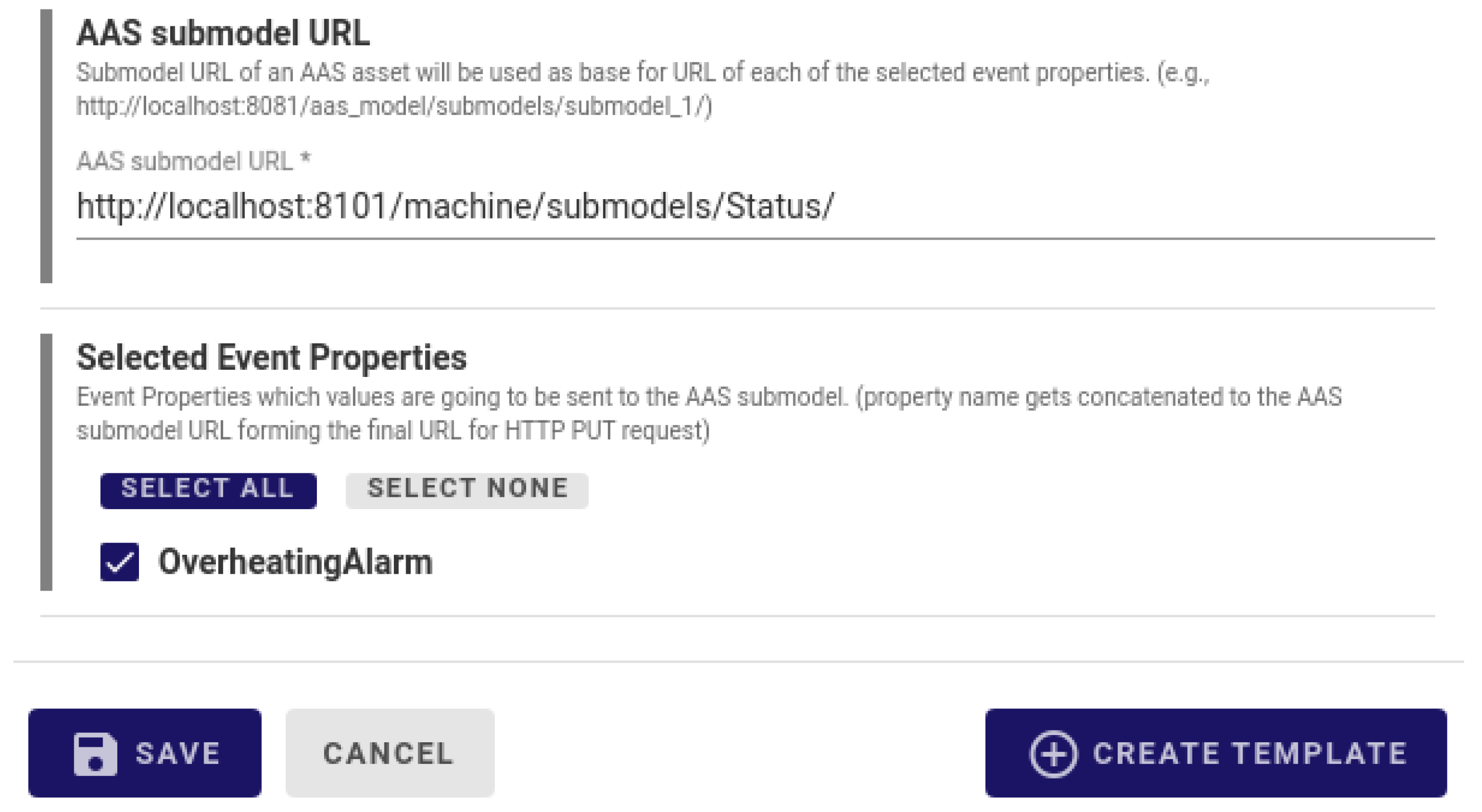Click the example localhost:8081 URL in the description
The height and width of the screenshot is (812, 1482).
[x=394, y=107]
